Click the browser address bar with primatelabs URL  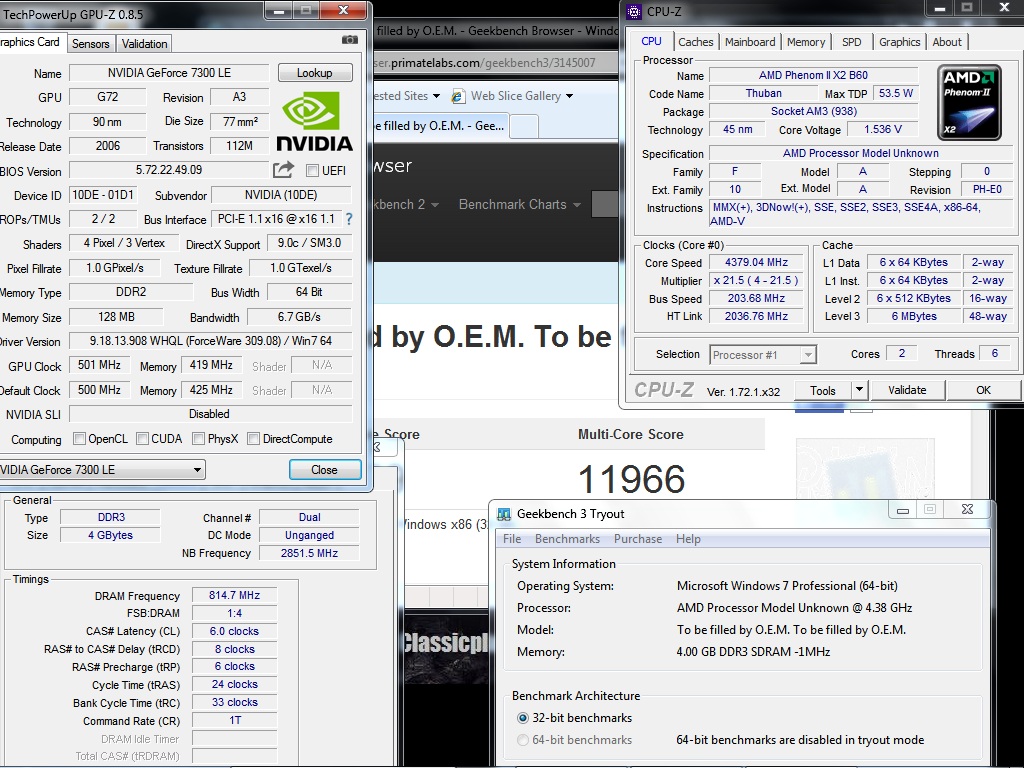tap(494, 63)
